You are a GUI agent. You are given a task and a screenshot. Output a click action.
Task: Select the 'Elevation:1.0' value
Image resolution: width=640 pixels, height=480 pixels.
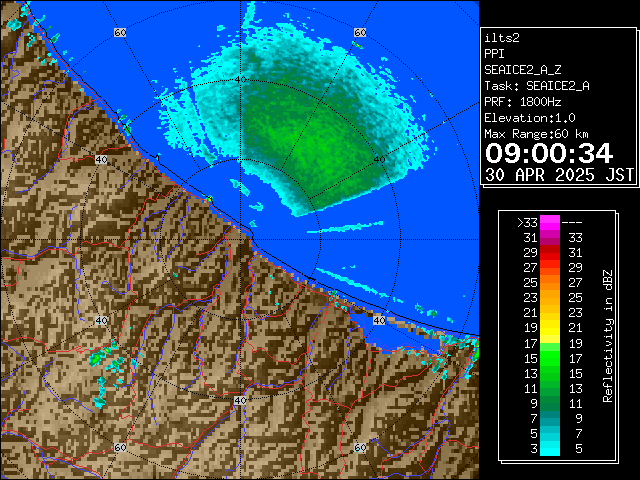click(529, 118)
